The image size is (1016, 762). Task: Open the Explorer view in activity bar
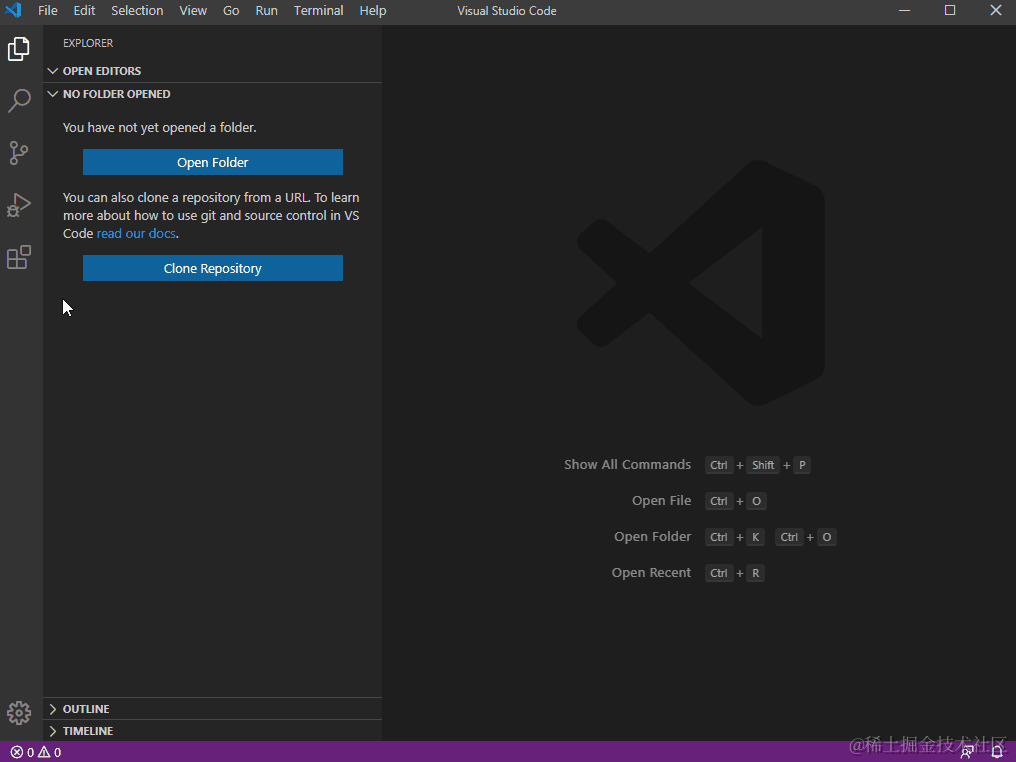[19, 49]
